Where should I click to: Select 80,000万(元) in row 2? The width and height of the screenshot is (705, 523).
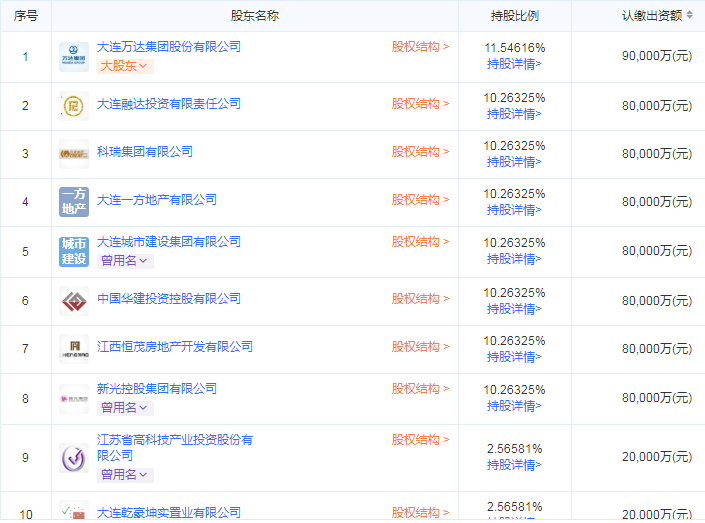[x=657, y=106]
